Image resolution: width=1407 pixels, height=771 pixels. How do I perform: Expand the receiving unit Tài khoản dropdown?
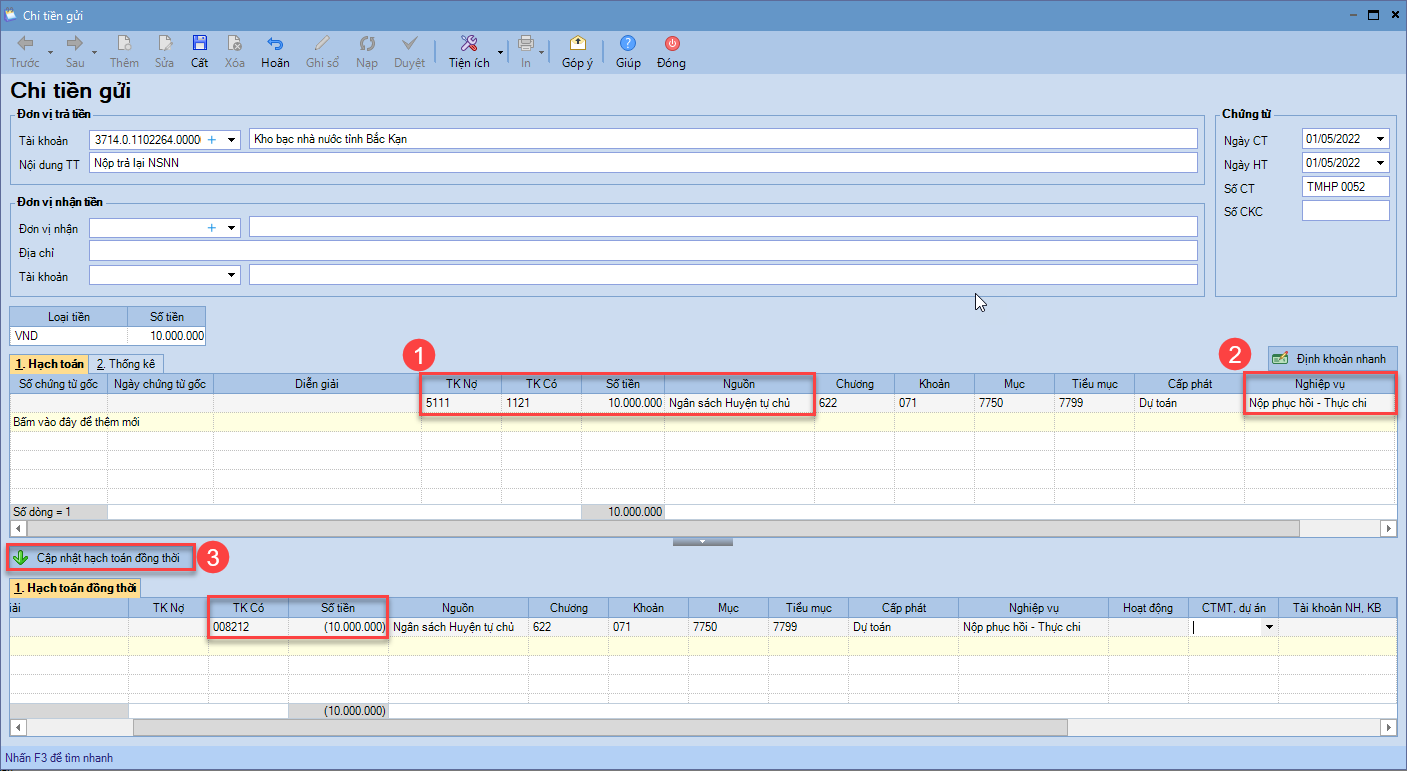(231, 274)
